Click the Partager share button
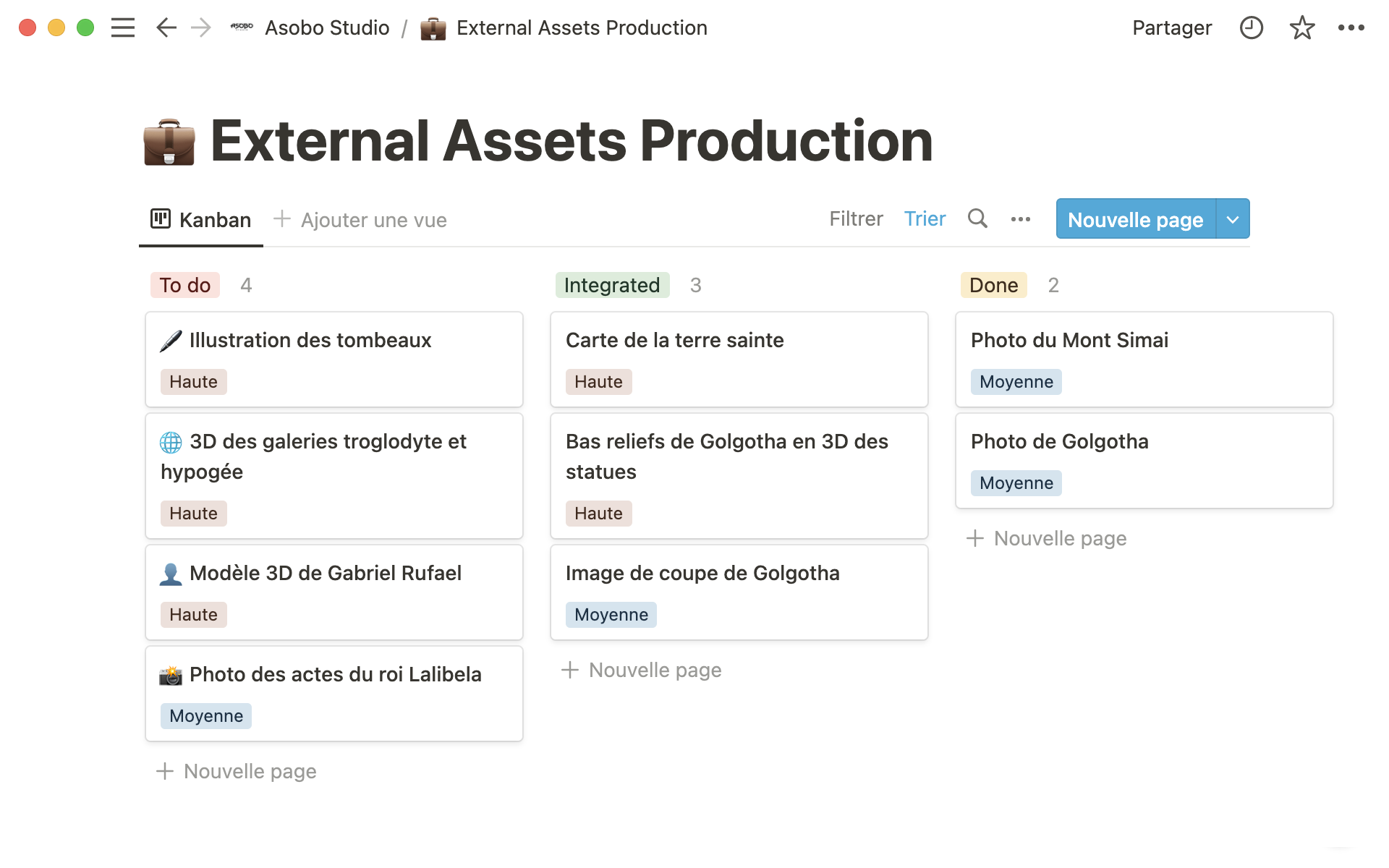The height and width of the screenshot is (868, 1389). pyautogui.click(x=1171, y=27)
